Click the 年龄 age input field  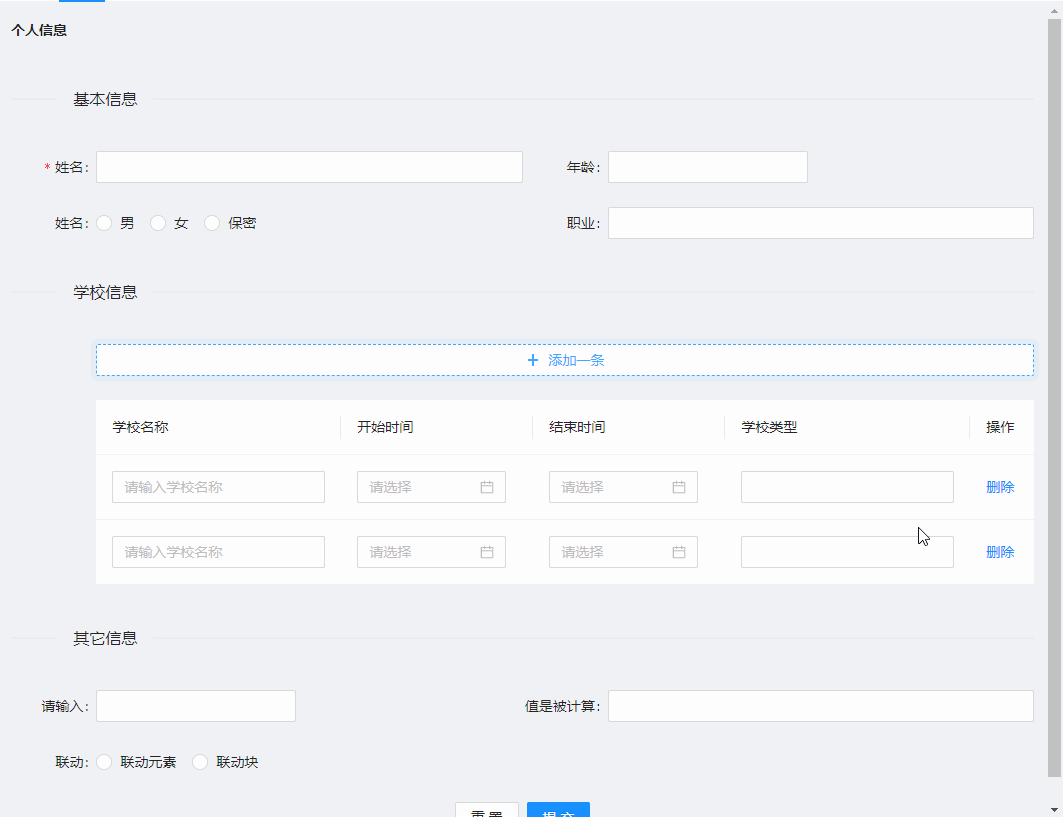[708, 167]
